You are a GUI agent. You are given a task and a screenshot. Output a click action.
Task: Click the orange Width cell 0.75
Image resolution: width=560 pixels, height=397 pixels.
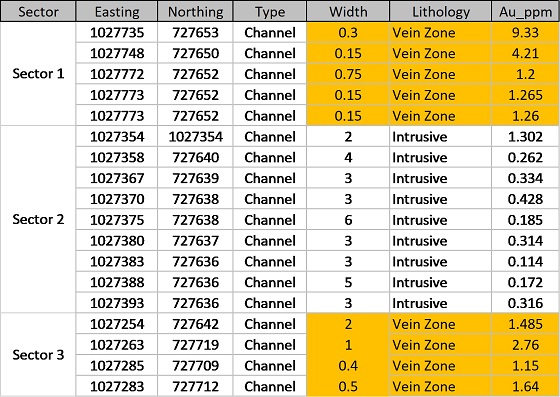(348, 74)
